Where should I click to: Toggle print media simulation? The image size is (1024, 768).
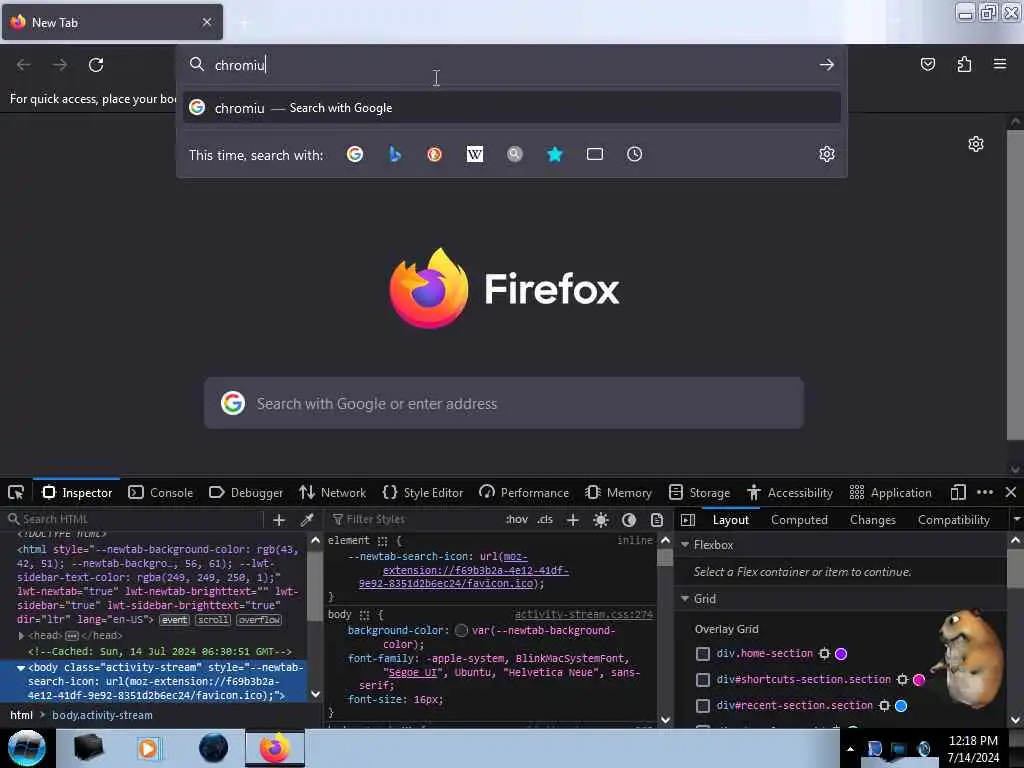[x=656, y=520]
